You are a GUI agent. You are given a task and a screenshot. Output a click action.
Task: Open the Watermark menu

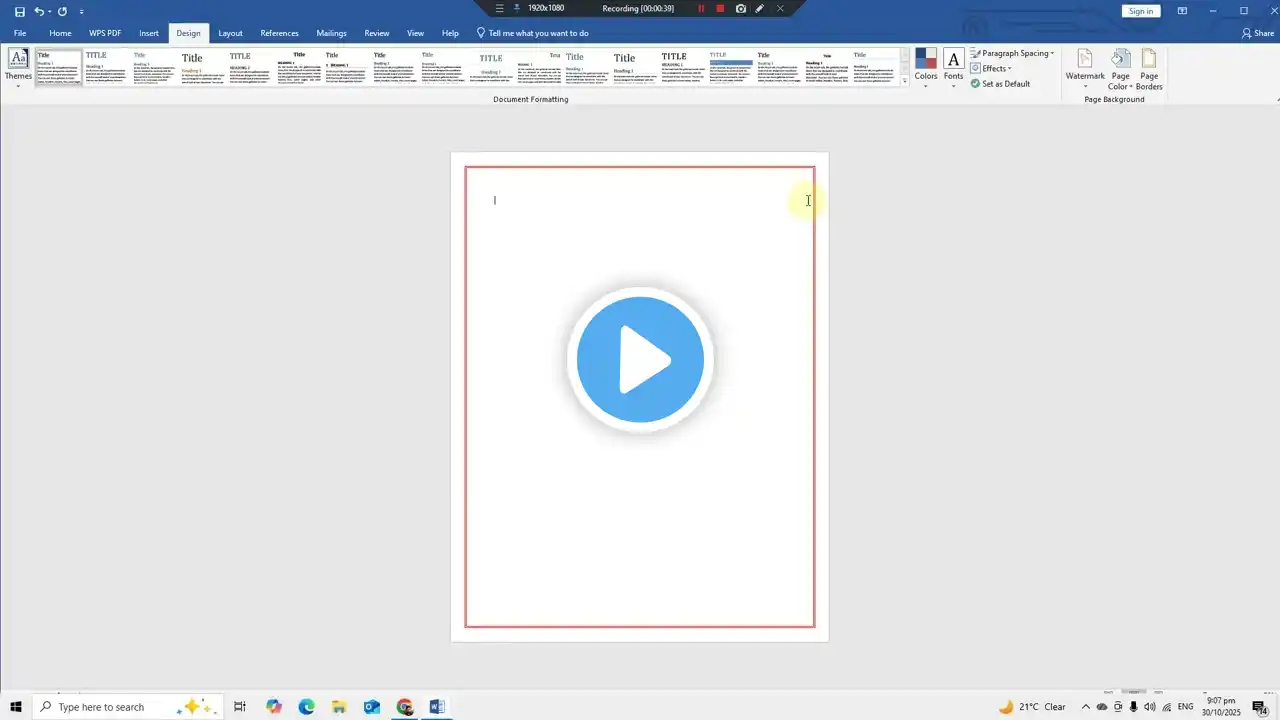pyautogui.click(x=1085, y=68)
